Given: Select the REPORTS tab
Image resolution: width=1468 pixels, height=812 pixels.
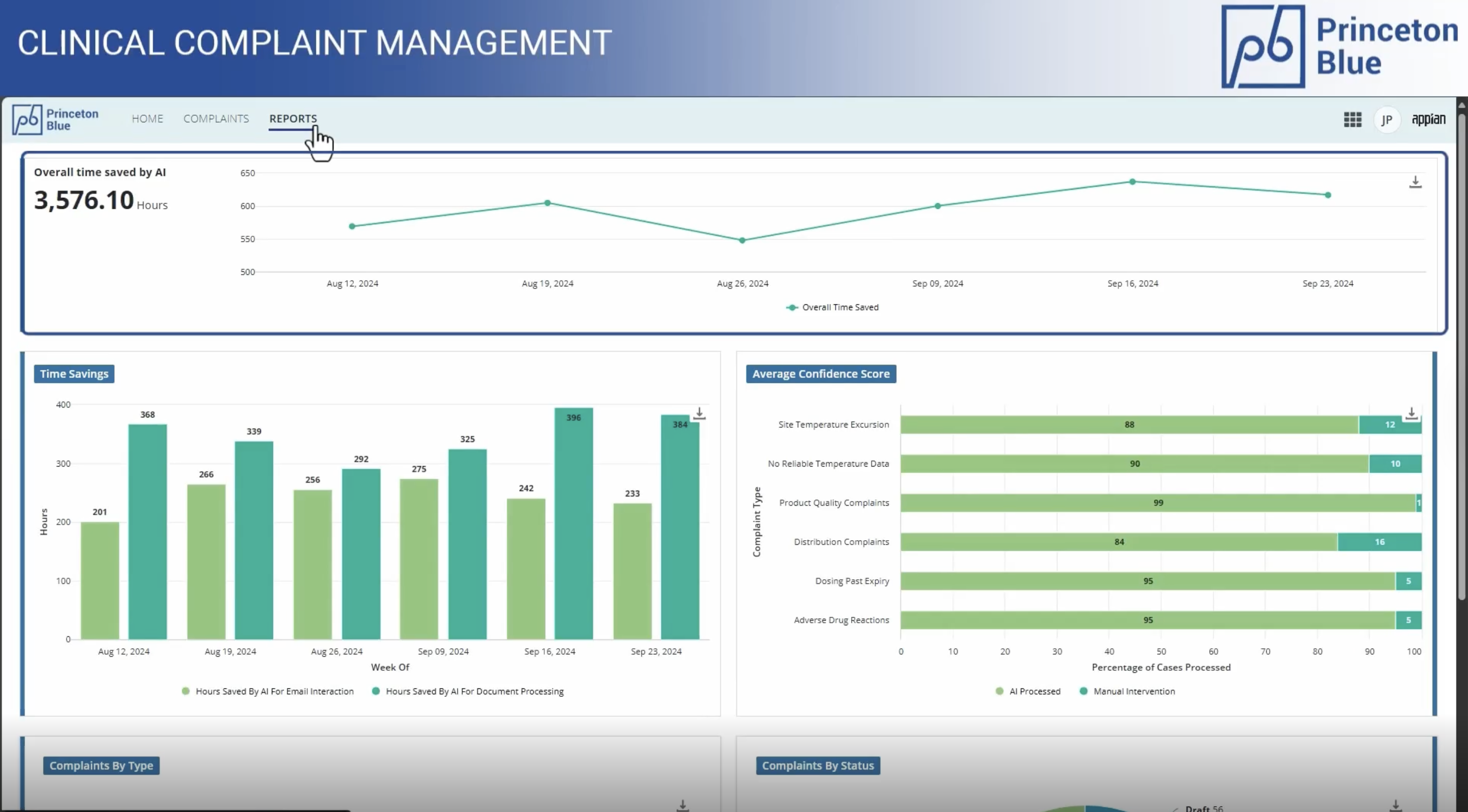Looking at the screenshot, I should point(293,119).
